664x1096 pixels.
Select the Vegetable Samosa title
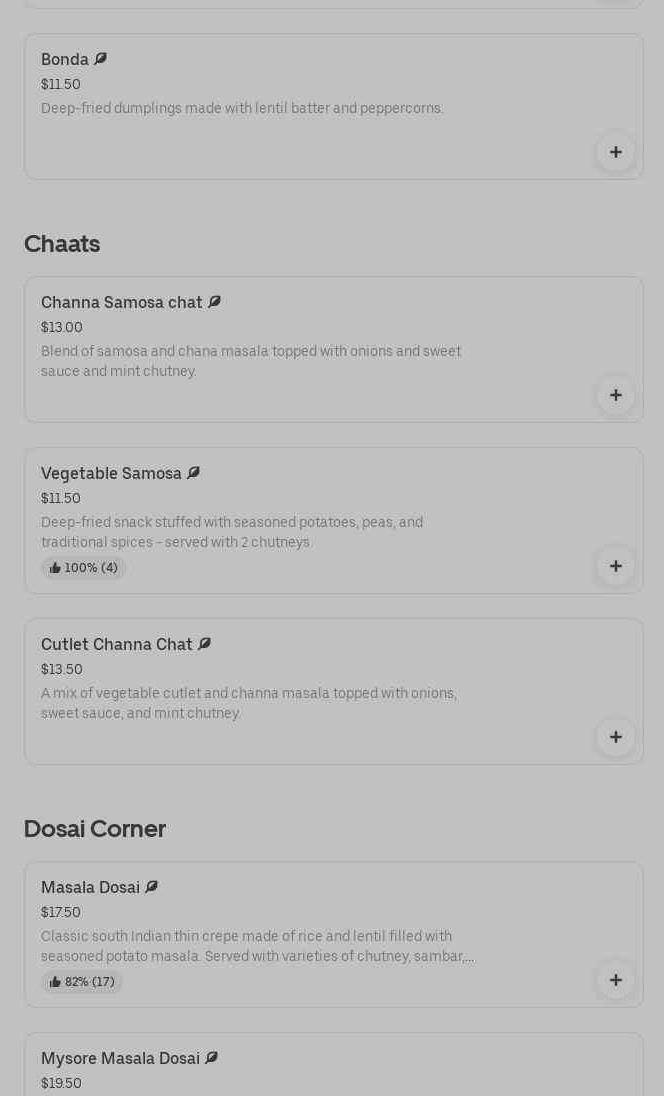pyautogui.click(x=111, y=474)
